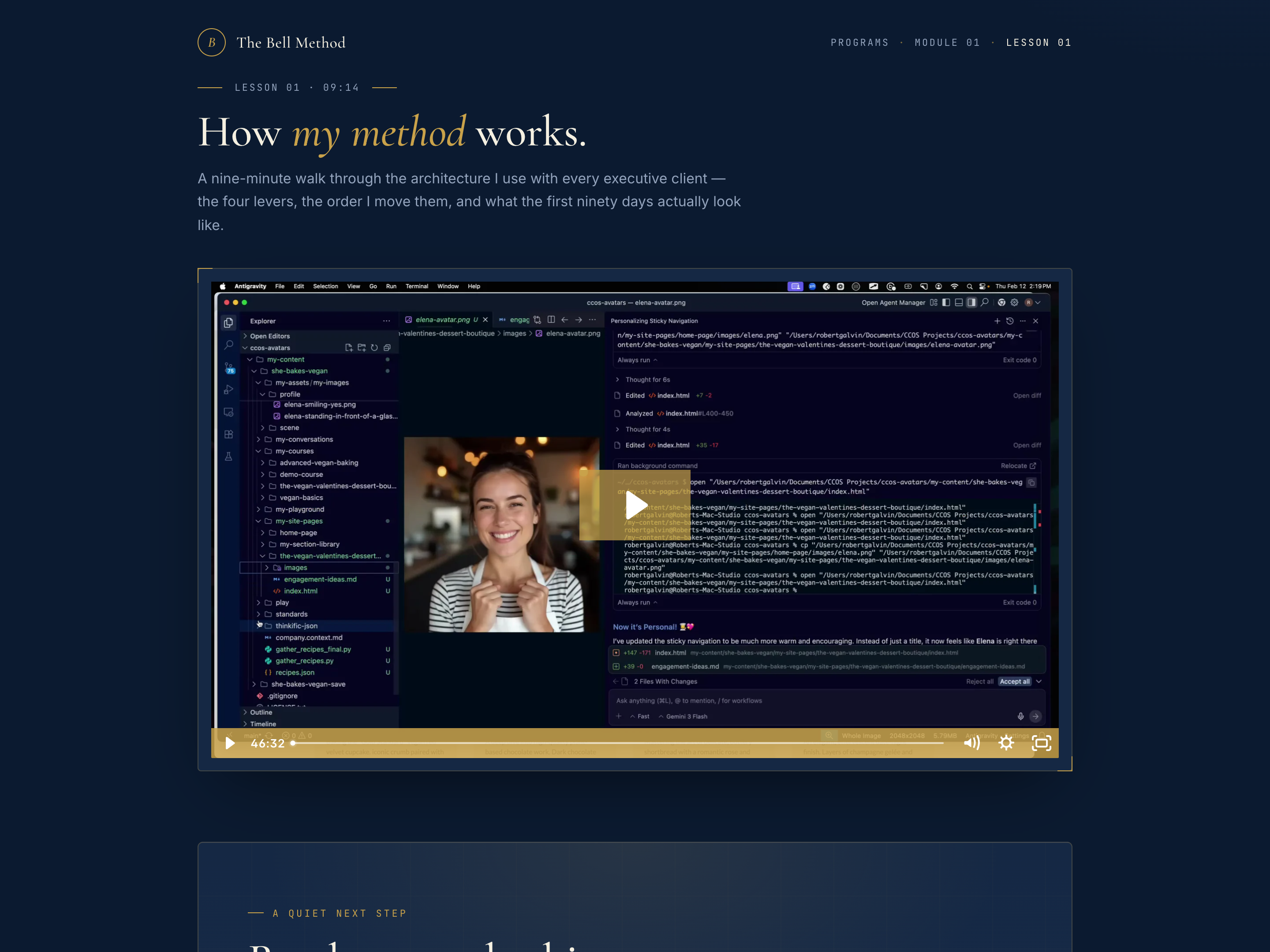1270x952 pixels.
Task: Close the elena-avatar.png editor tab
Action: 485,320
